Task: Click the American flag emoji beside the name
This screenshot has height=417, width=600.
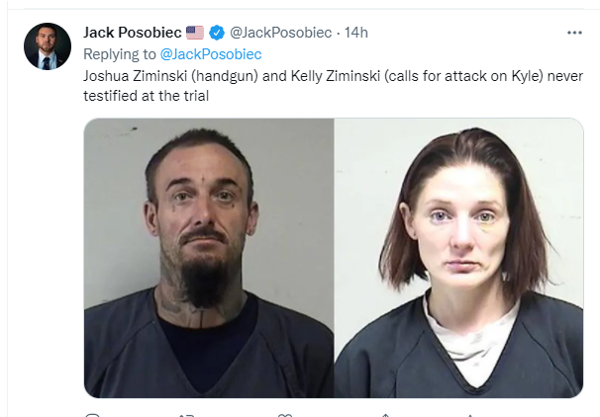Action: pos(195,33)
